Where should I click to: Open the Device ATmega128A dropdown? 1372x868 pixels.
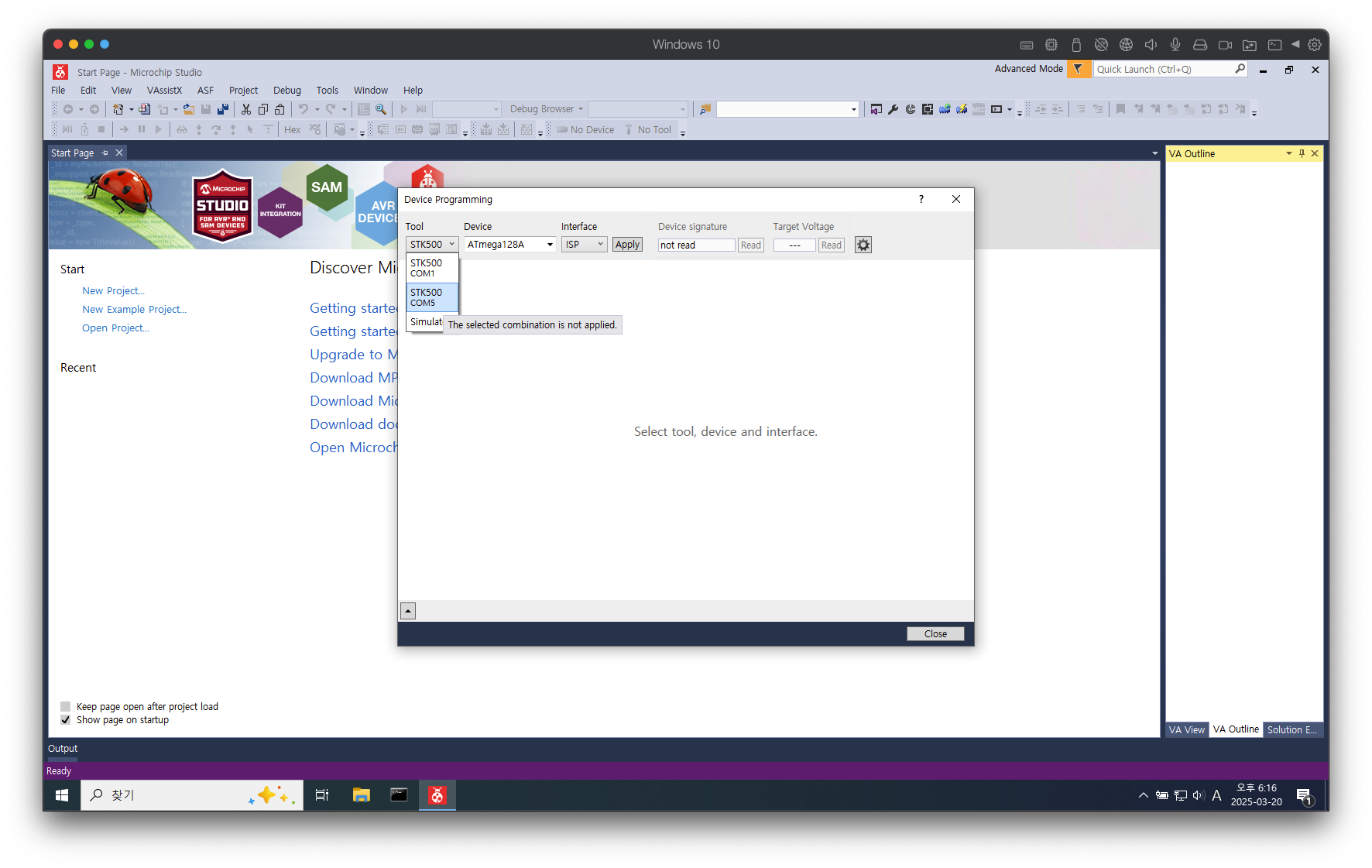pos(550,245)
